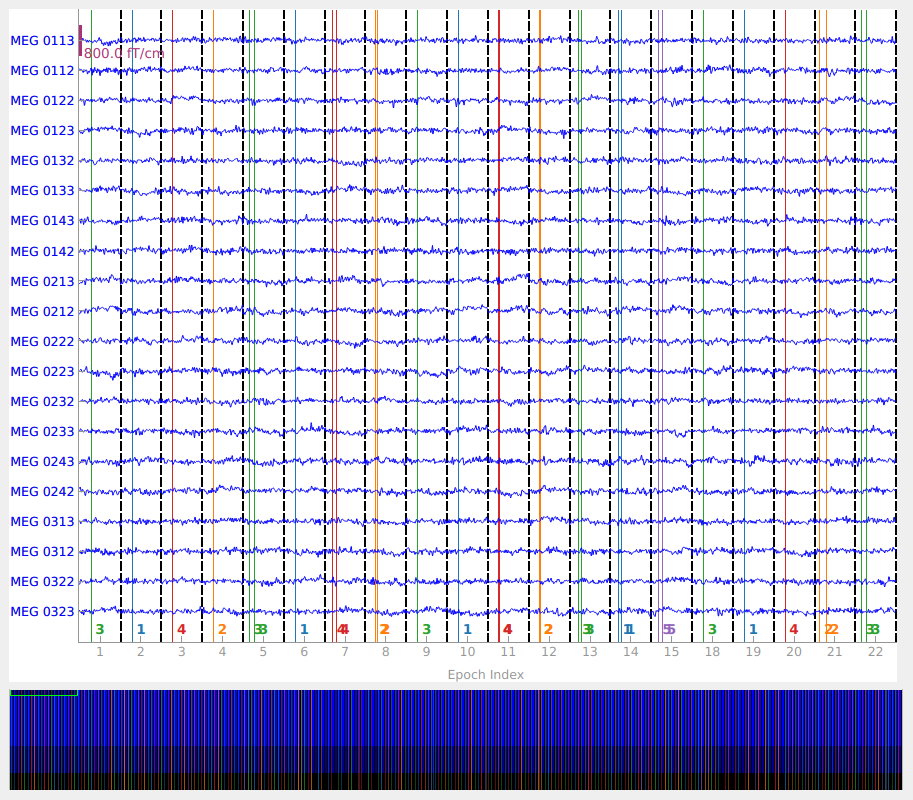Click epoch index 19 tick label

point(753,652)
